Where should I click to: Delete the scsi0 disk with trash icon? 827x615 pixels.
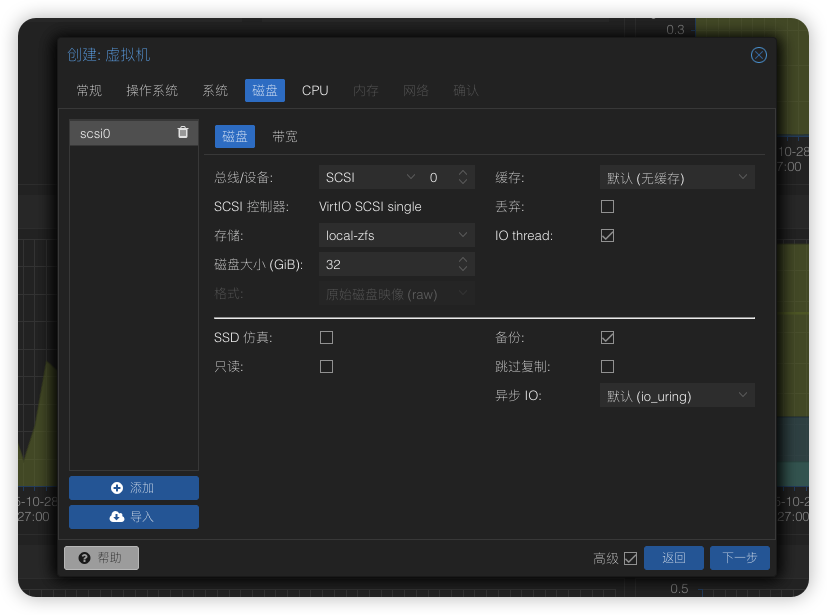183,132
